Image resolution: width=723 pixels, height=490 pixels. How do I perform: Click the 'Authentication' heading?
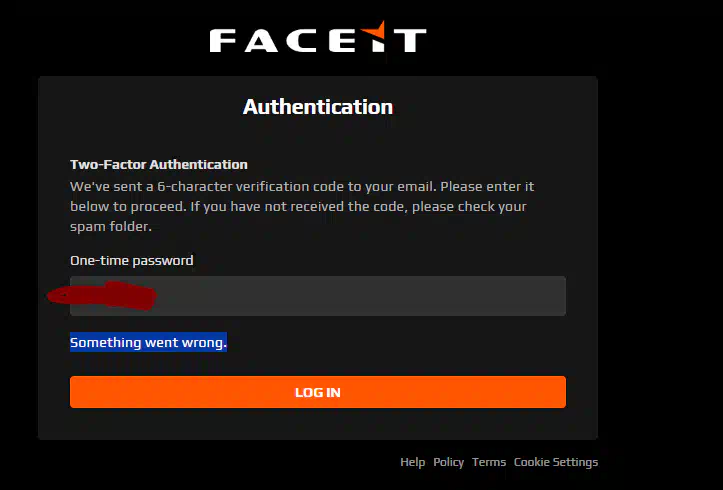(x=317, y=107)
